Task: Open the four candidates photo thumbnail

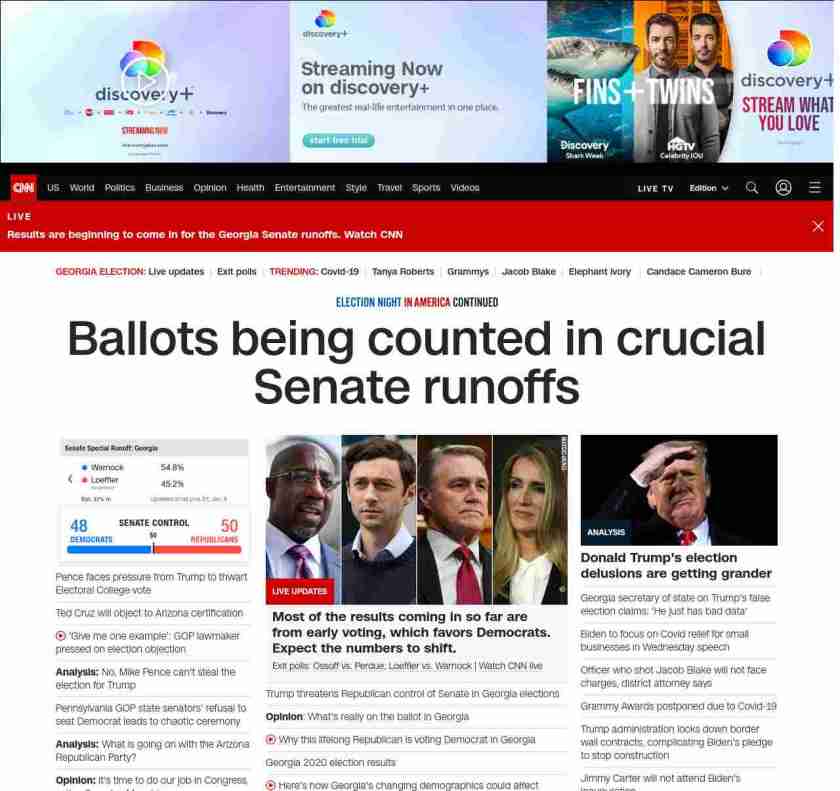Action: pos(416,519)
